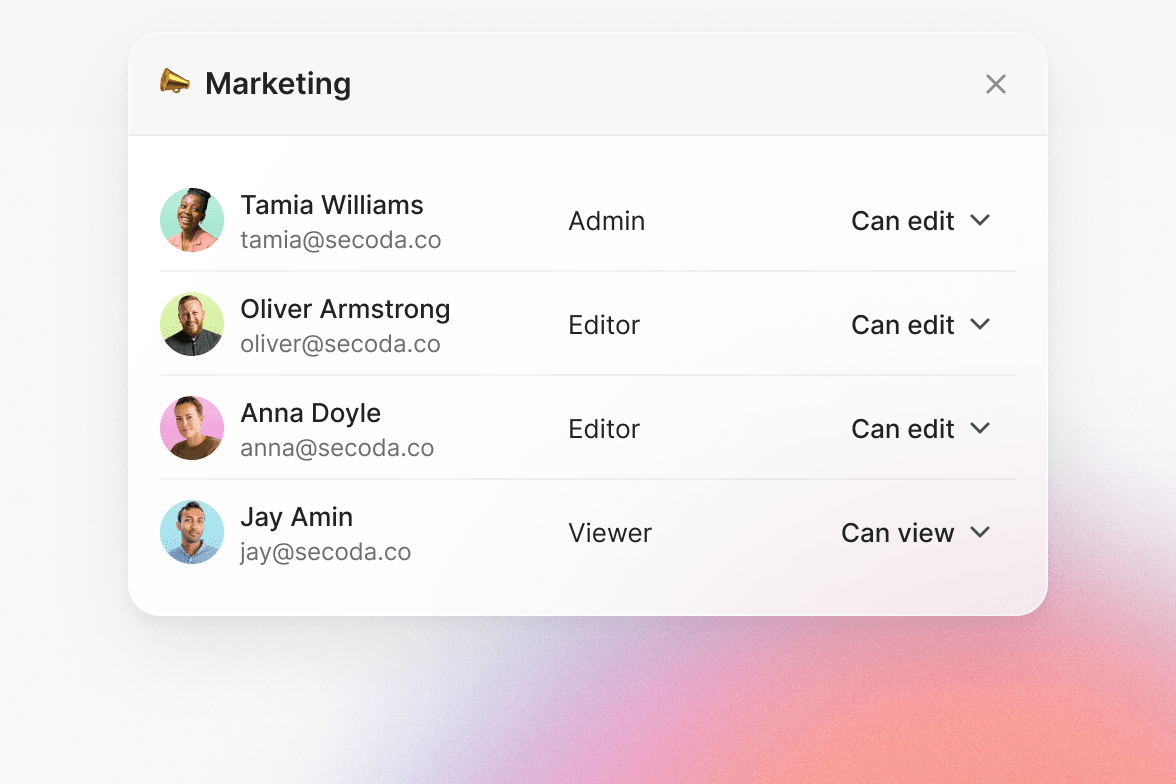Click the oliver@secoda.co email address
The height and width of the screenshot is (784, 1176).
coord(340,344)
